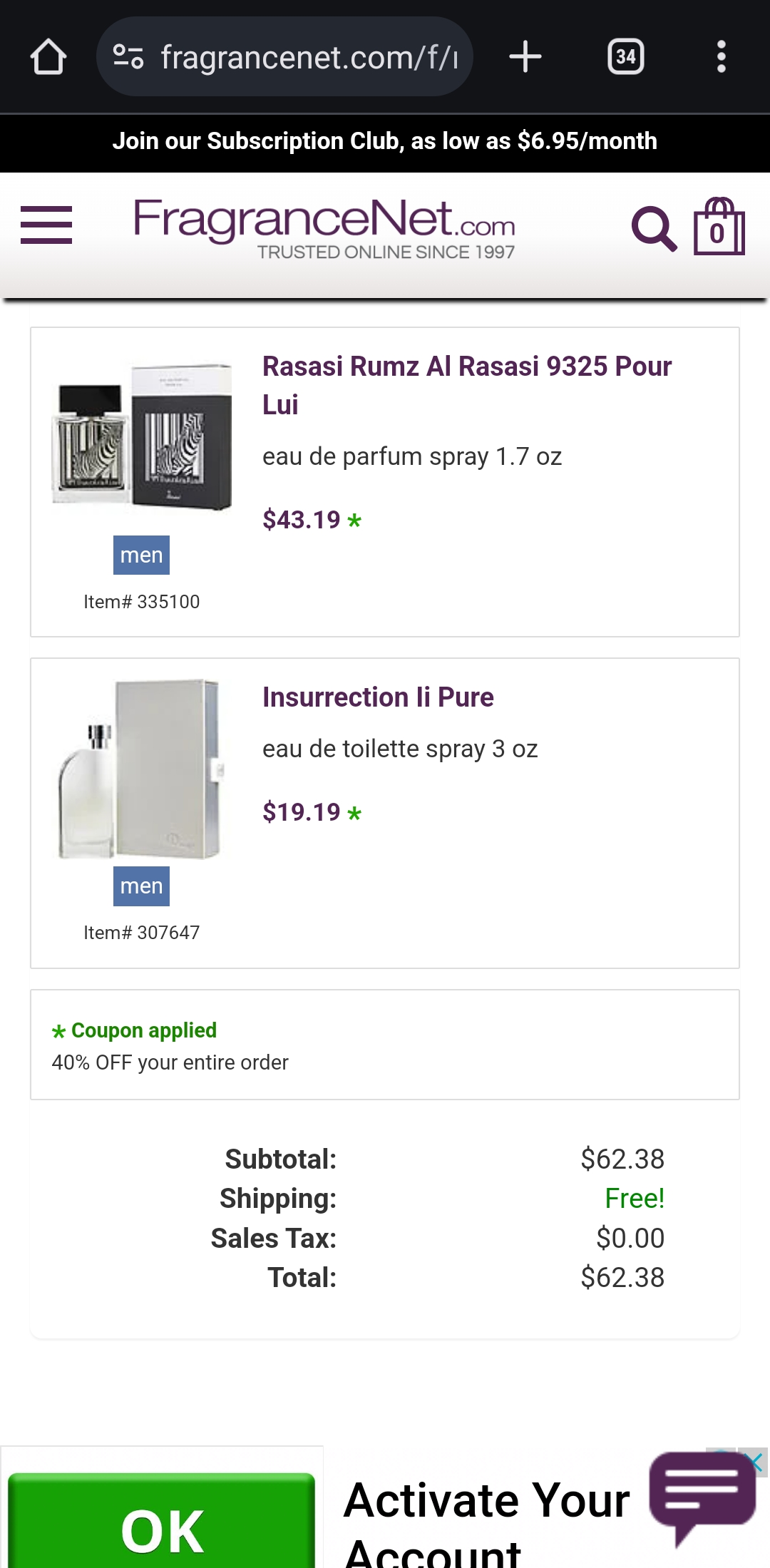Click the FragranceNet.com logo

pyautogui.click(x=324, y=227)
